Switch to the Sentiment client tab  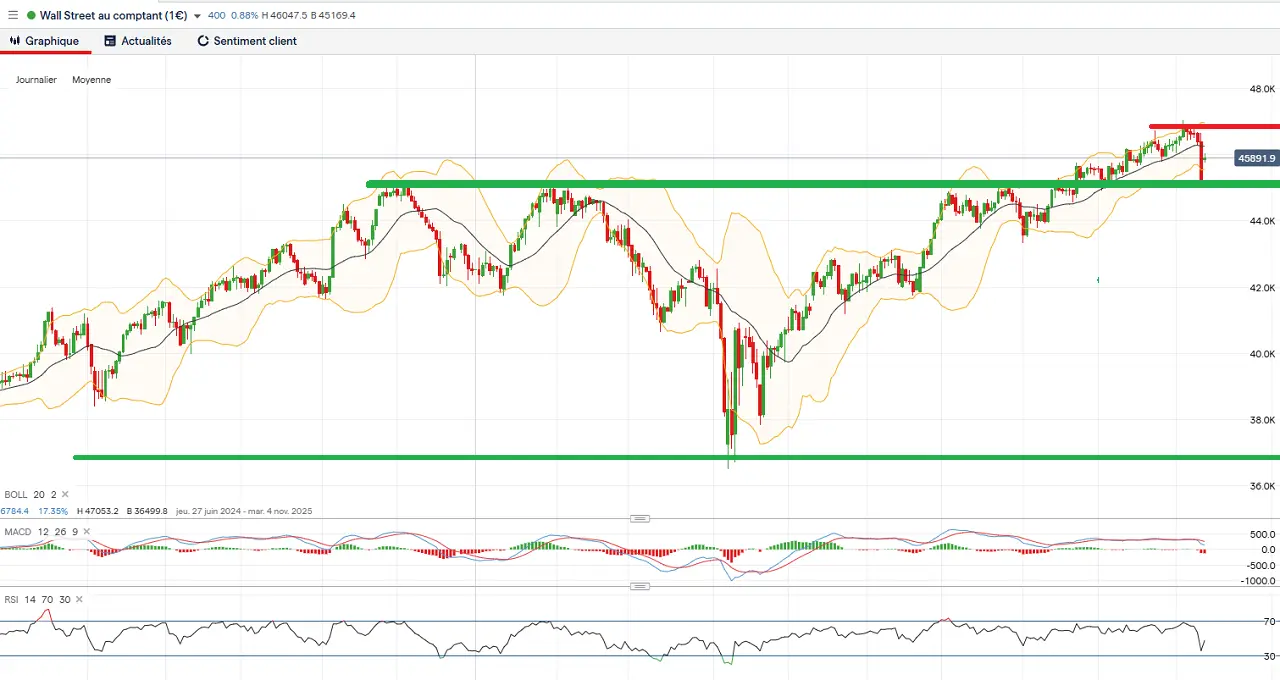255,41
